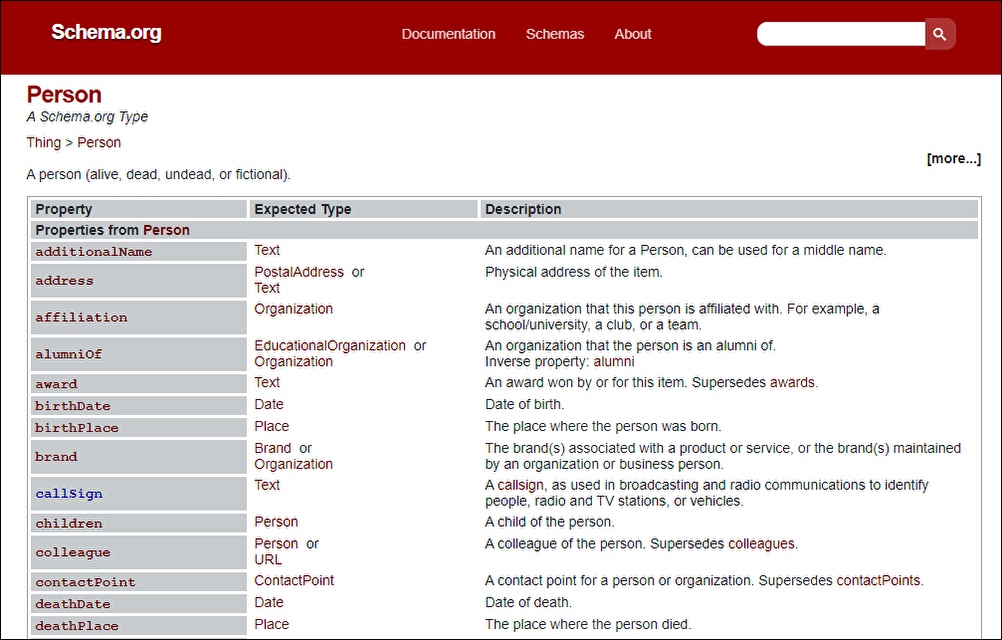Screen dimensions: 1002x640
Task: Focus the site search input field
Action: point(841,34)
